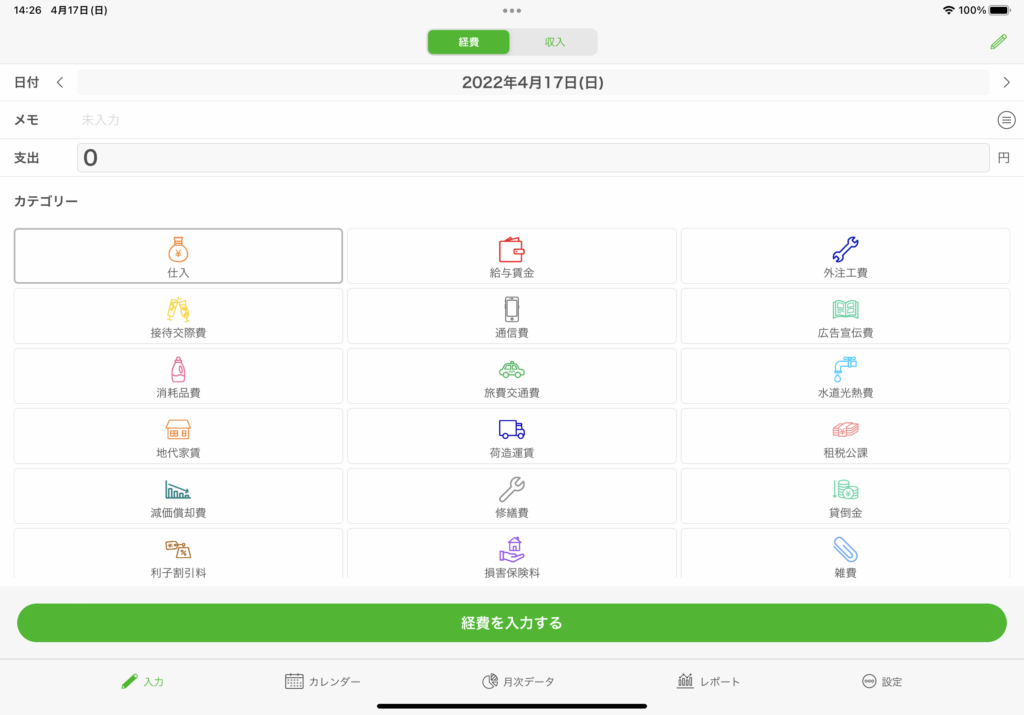Go to the next date

click(1006, 82)
